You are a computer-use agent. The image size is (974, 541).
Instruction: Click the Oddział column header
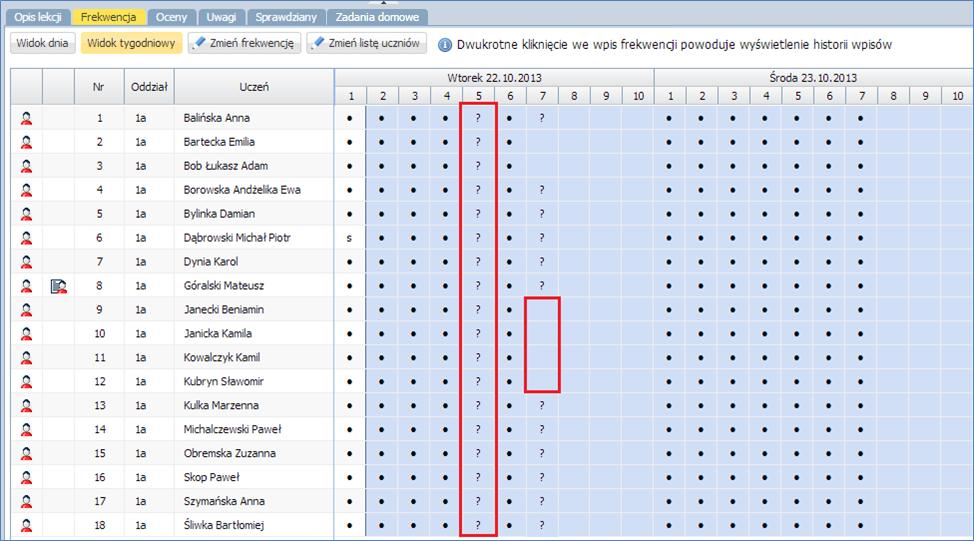149,87
